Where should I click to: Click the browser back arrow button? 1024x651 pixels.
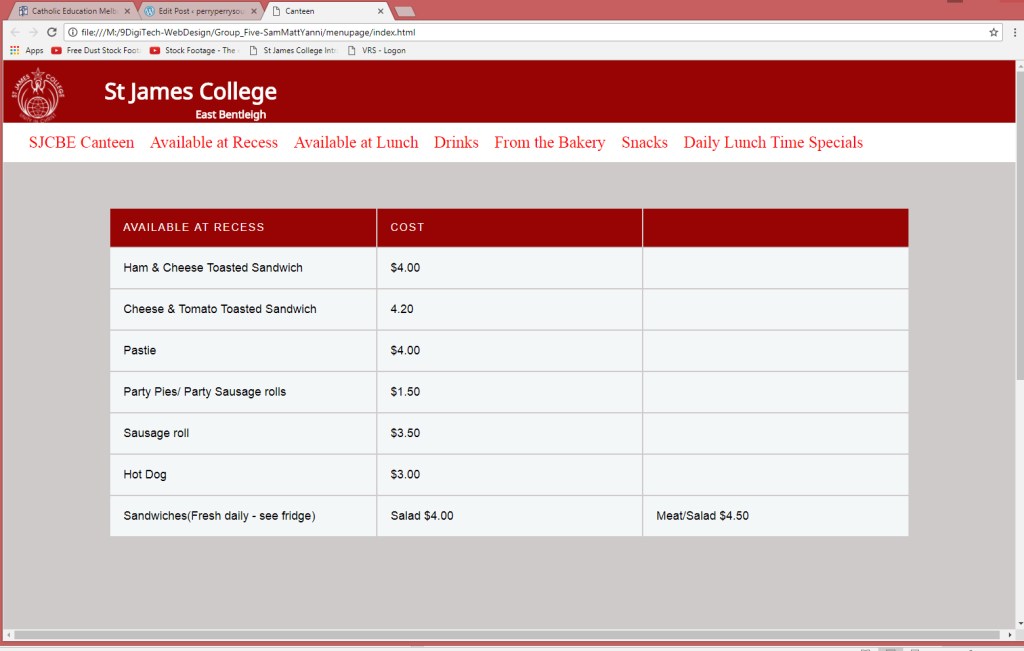tap(15, 32)
